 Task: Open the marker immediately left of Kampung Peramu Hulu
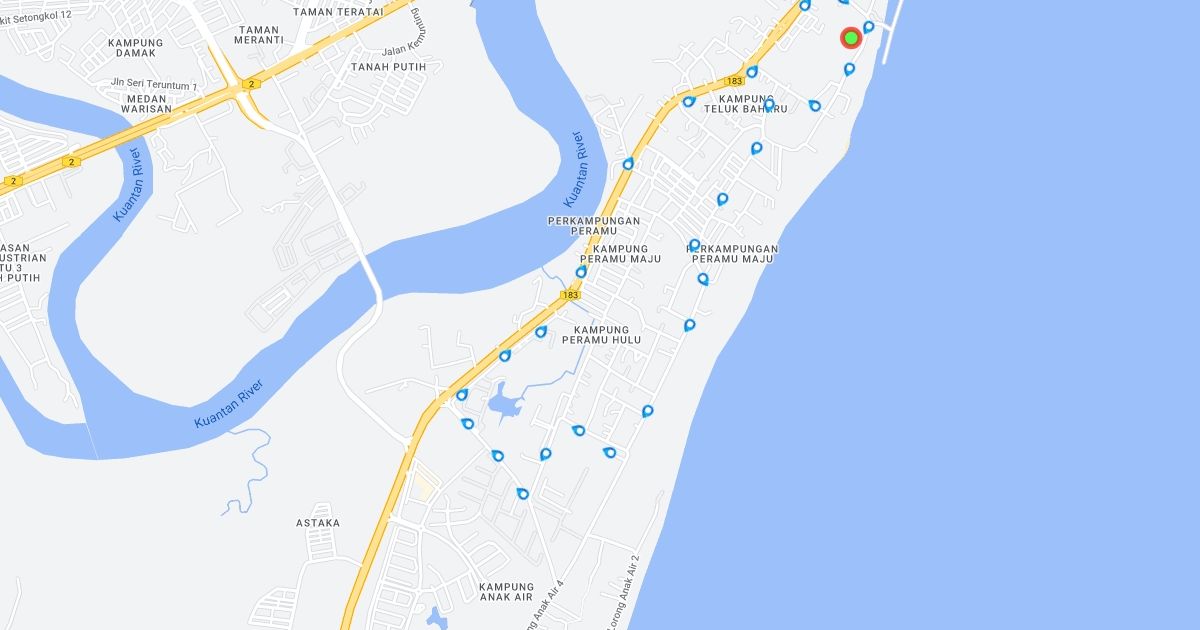[x=540, y=332]
